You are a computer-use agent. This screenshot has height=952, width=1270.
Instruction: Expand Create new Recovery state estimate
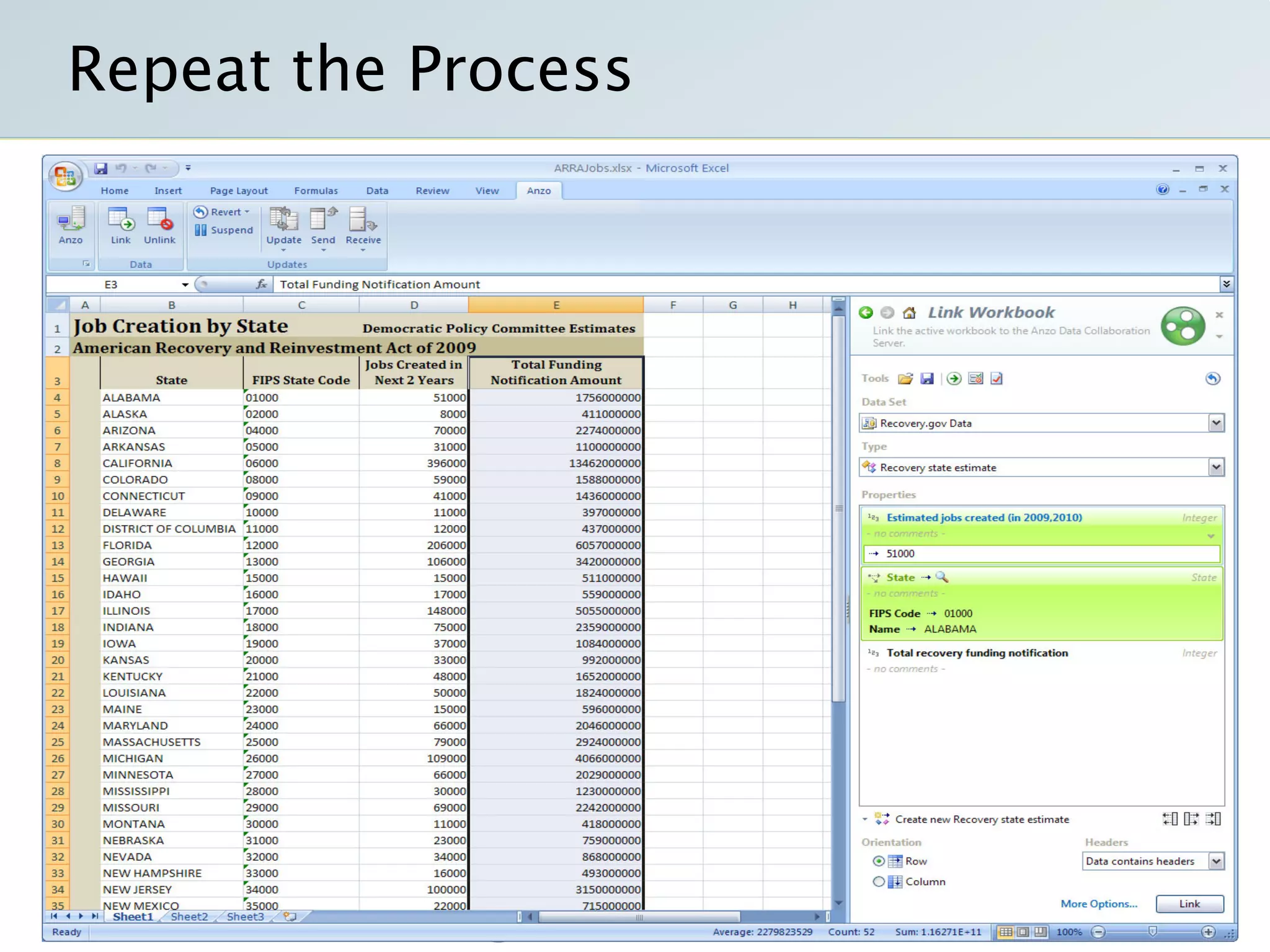[865, 819]
